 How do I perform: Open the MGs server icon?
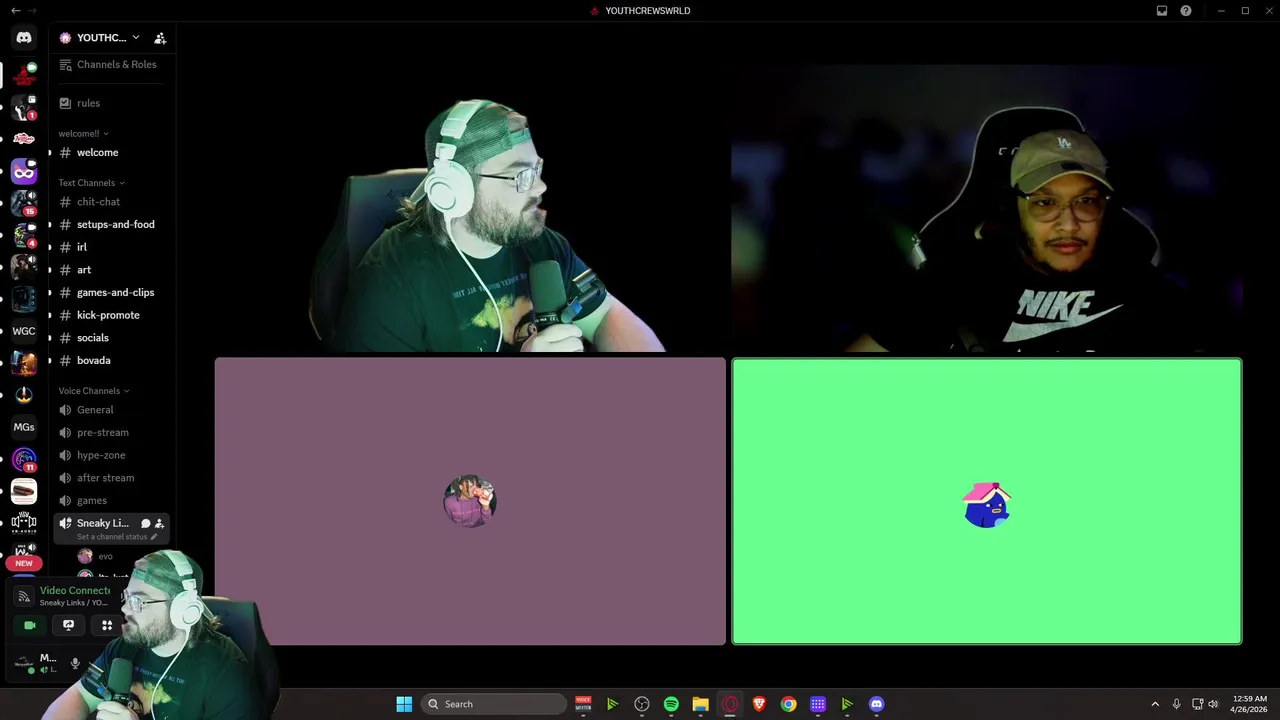pyautogui.click(x=24, y=427)
